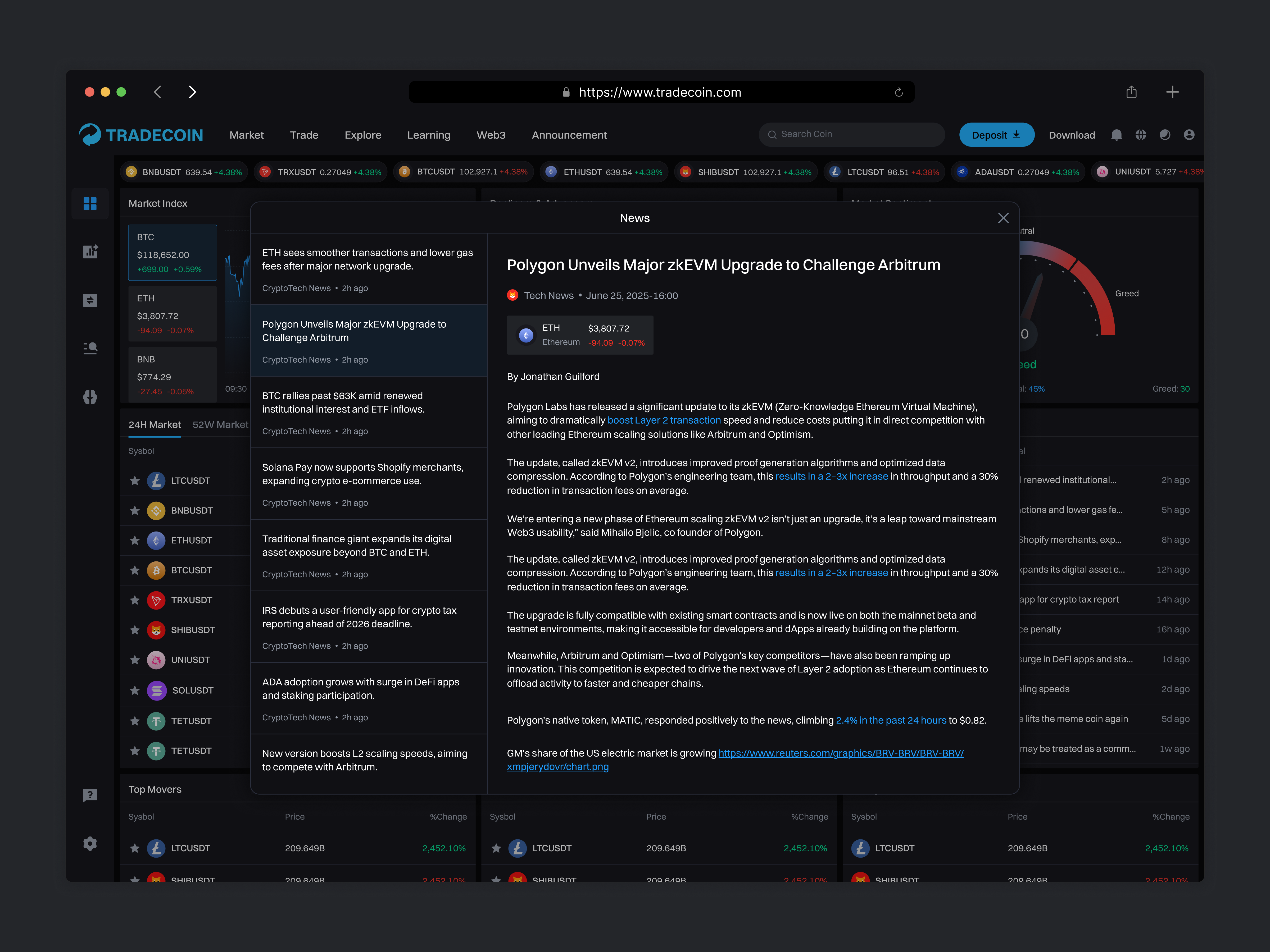
Task: Favorite TRXUSDT with its star
Action: click(135, 600)
